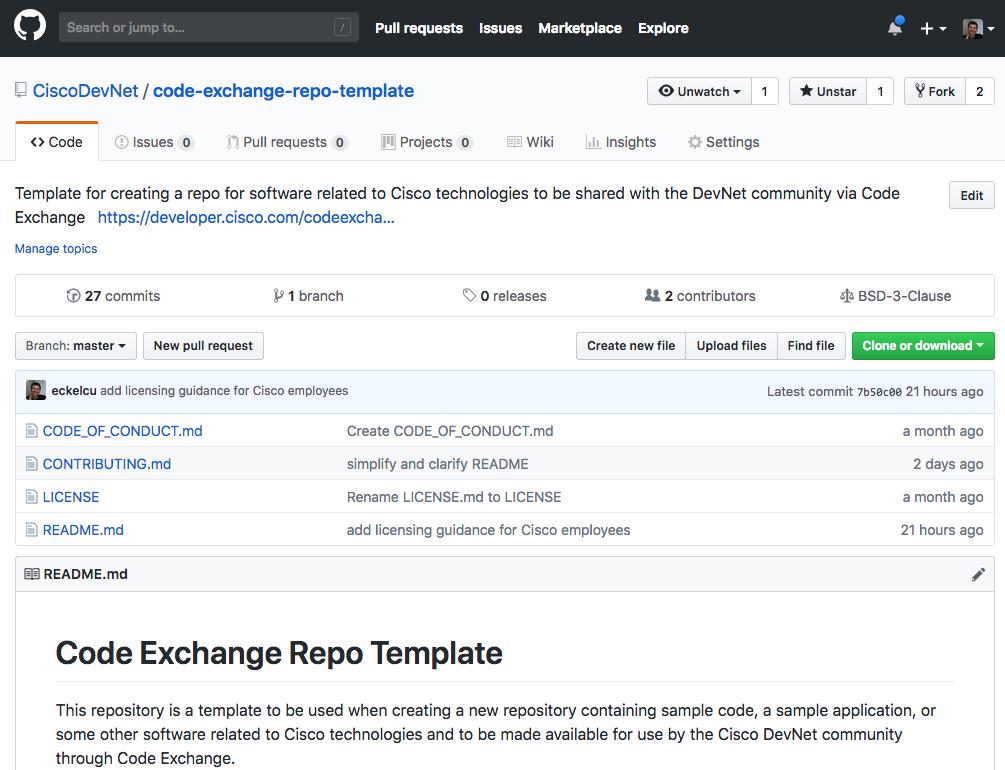
Task: Switch to the Projects tab
Action: pyautogui.click(x=427, y=142)
